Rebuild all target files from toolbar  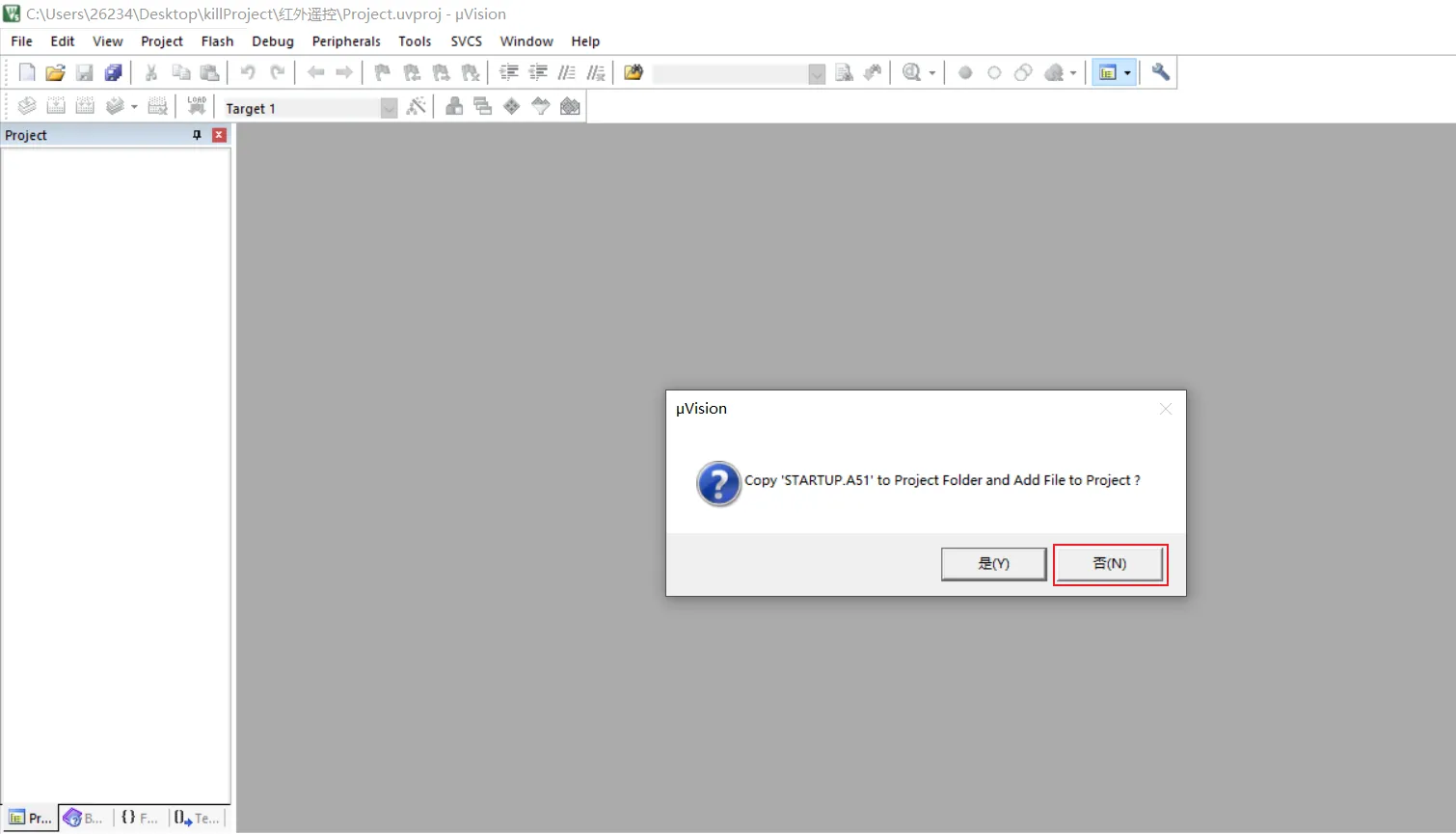coord(85,106)
